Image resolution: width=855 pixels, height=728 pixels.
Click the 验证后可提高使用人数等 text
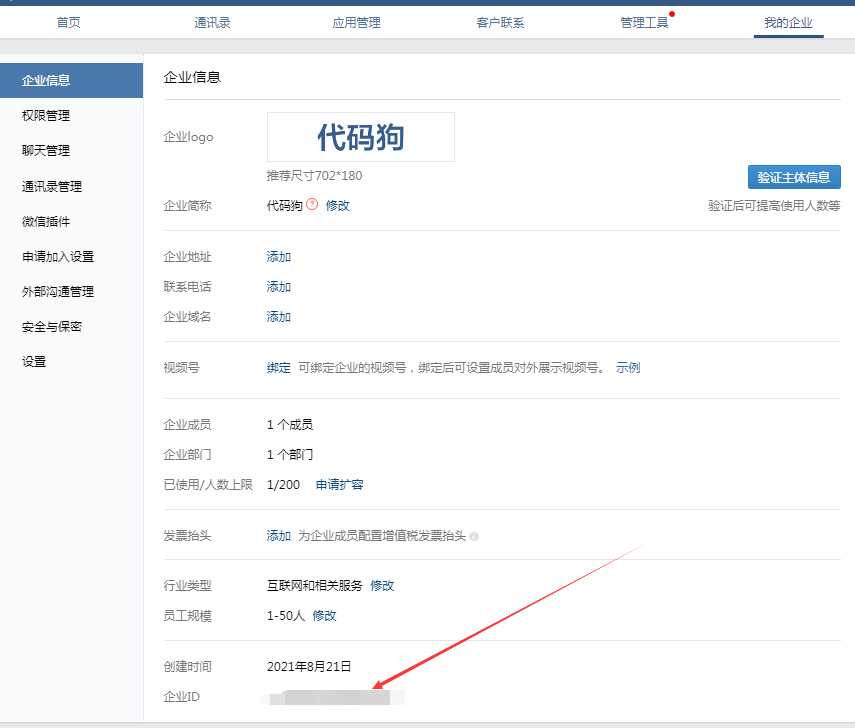tap(774, 206)
